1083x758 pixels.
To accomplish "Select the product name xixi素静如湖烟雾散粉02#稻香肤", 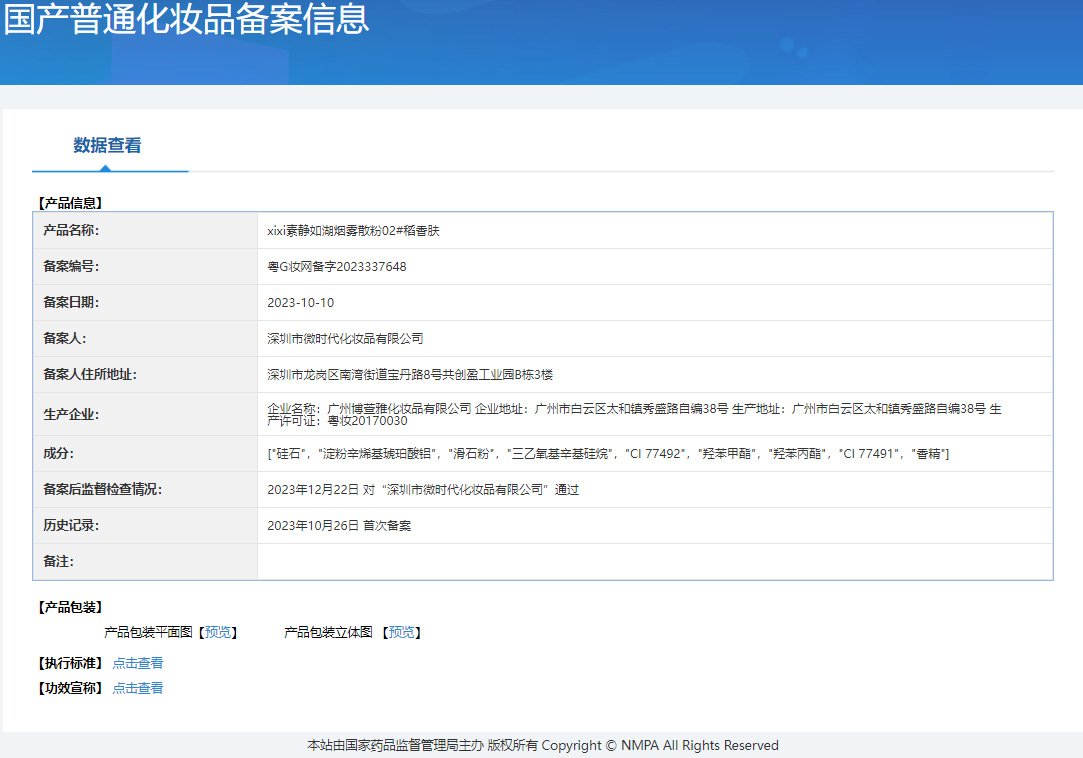I will coord(353,231).
